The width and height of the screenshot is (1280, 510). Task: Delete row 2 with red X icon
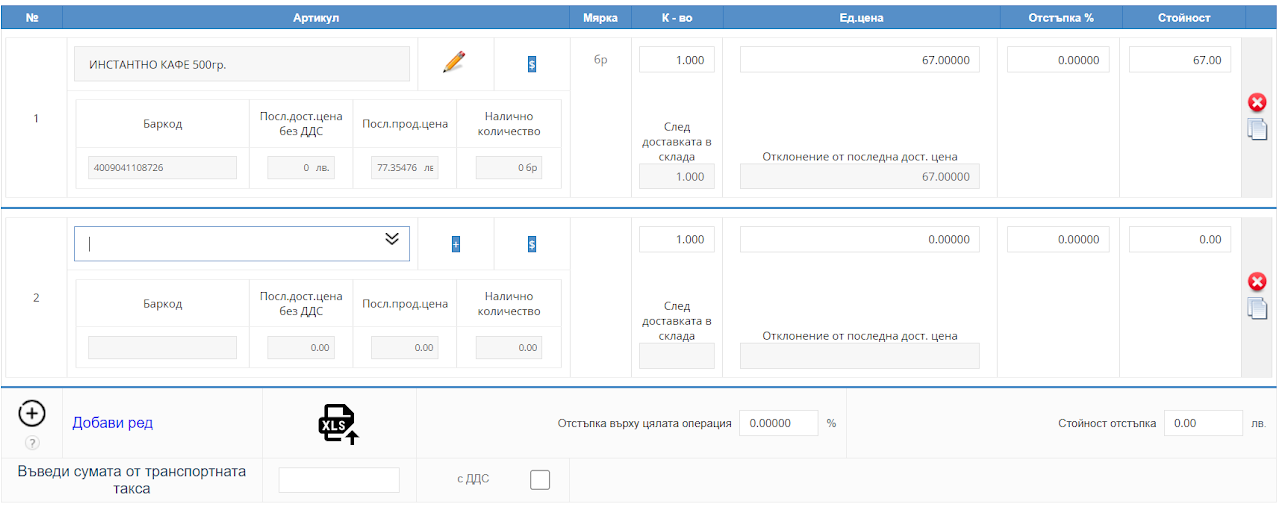click(1258, 282)
